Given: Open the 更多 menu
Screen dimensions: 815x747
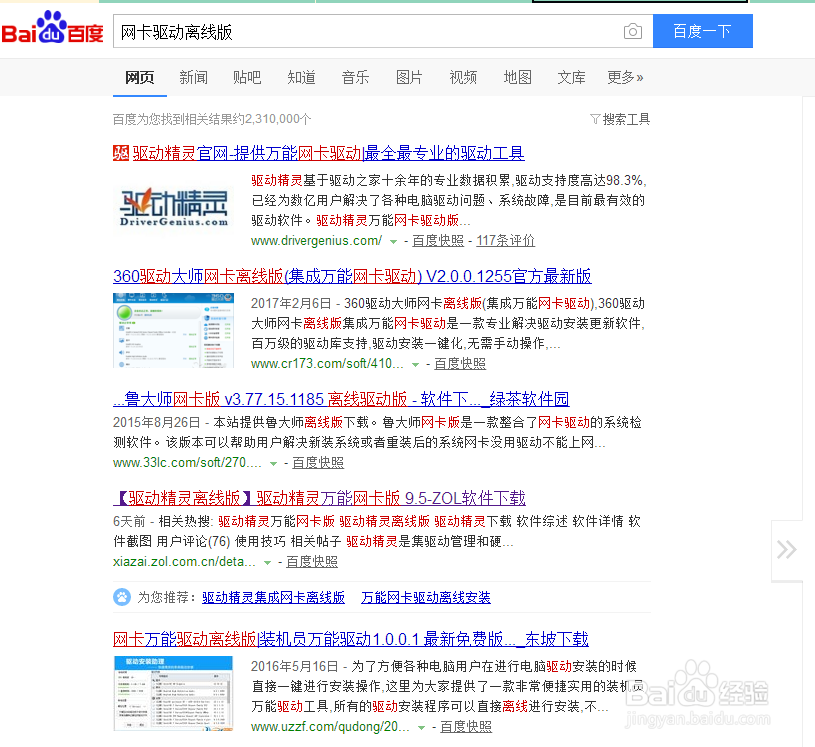Looking at the screenshot, I should tap(625, 76).
